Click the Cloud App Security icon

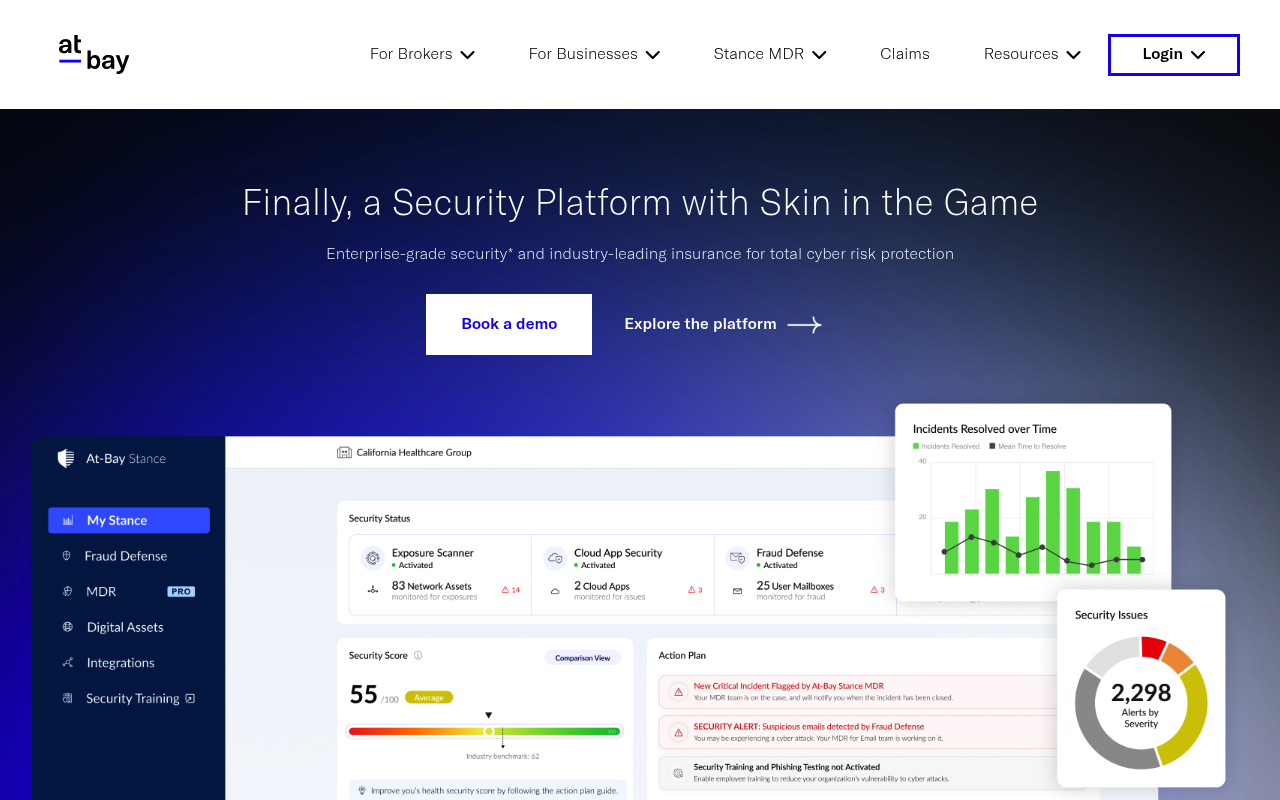(x=555, y=558)
